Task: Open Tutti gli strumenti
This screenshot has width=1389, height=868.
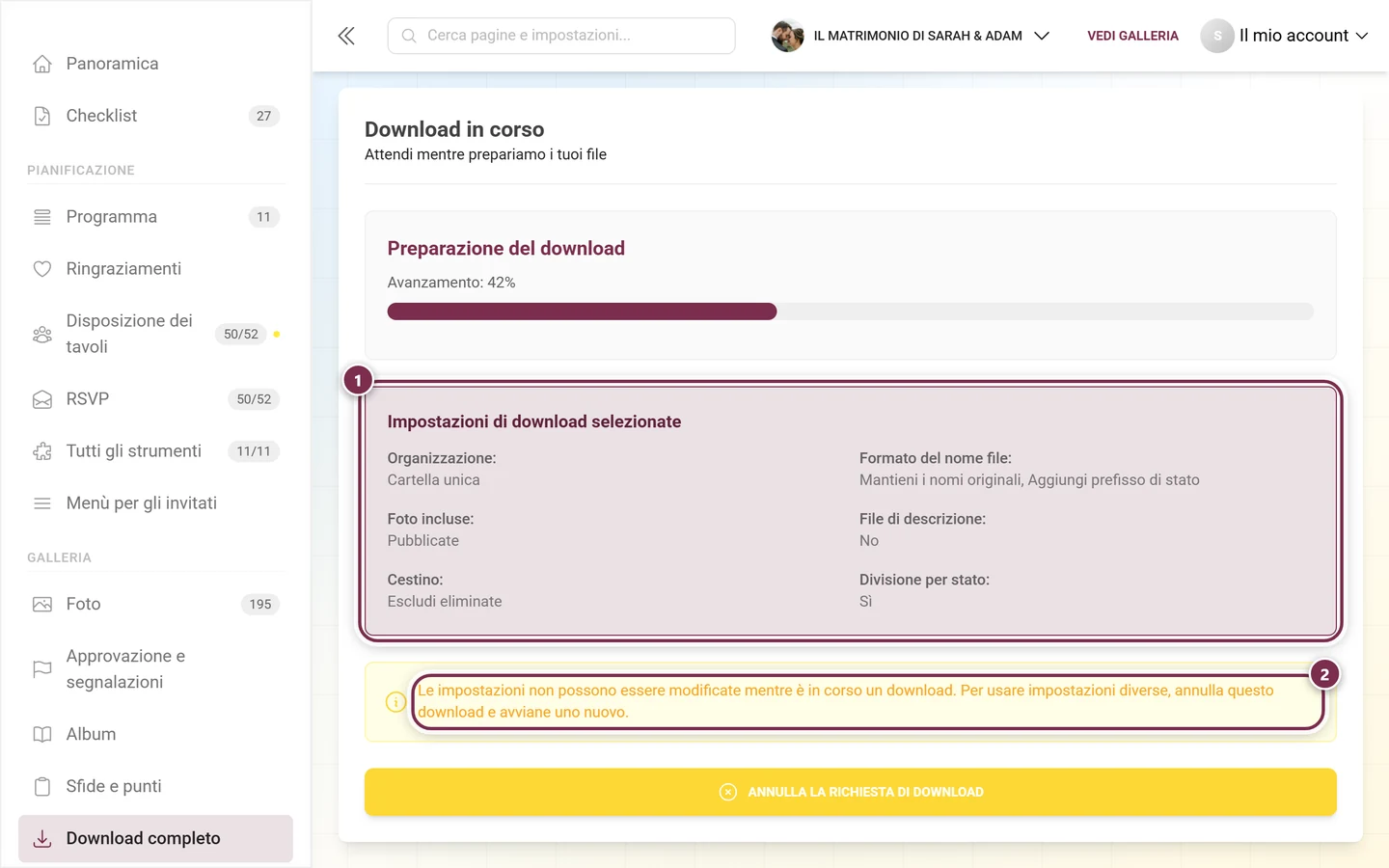Action: click(x=155, y=451)
